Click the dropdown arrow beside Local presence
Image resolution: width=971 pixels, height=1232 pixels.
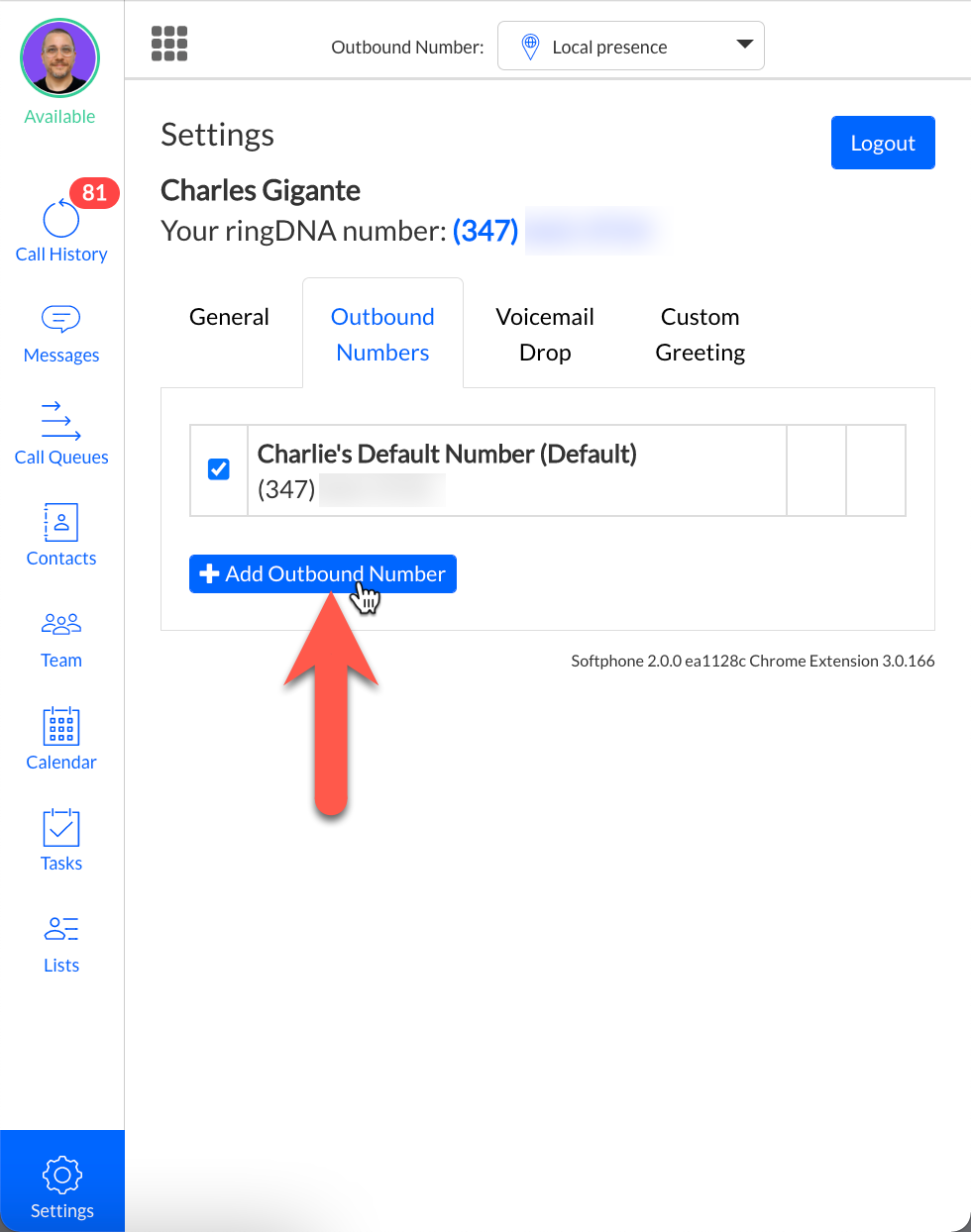pos(745,45)
